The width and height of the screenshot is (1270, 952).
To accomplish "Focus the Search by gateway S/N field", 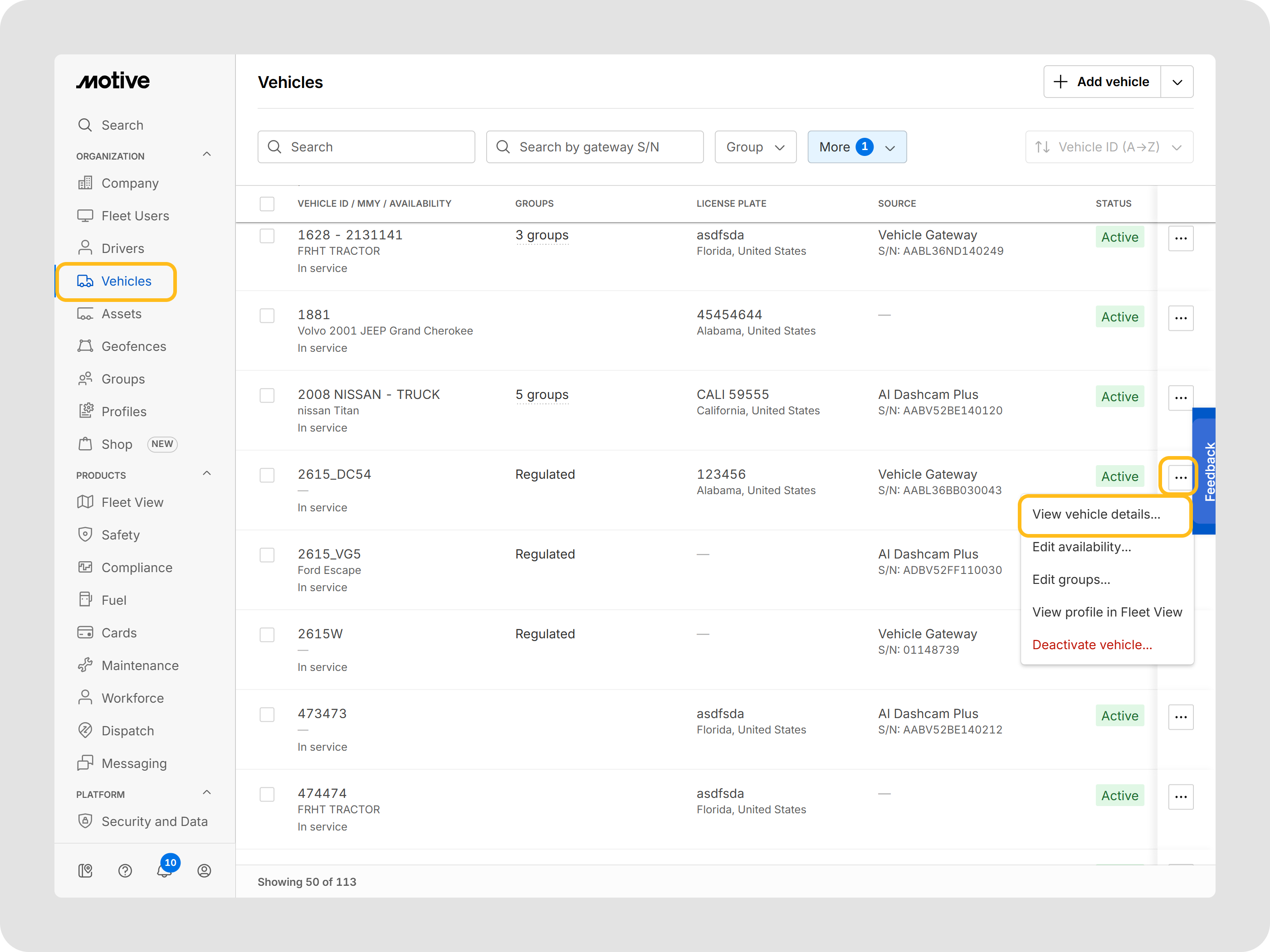I will [x=594, y=147].
